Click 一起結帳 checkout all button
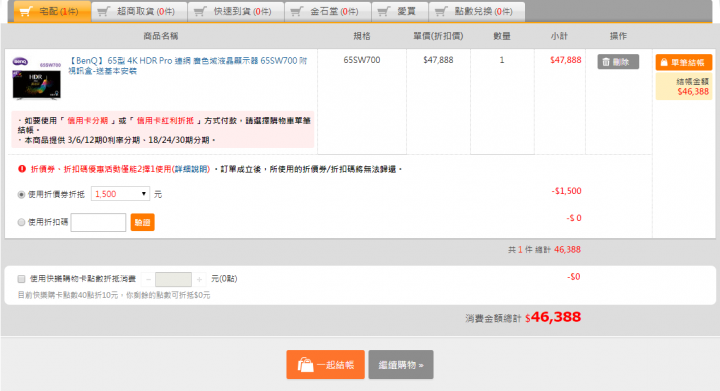Screen dimensions: 720x391 pyautogui.click(x=326, y=365)
